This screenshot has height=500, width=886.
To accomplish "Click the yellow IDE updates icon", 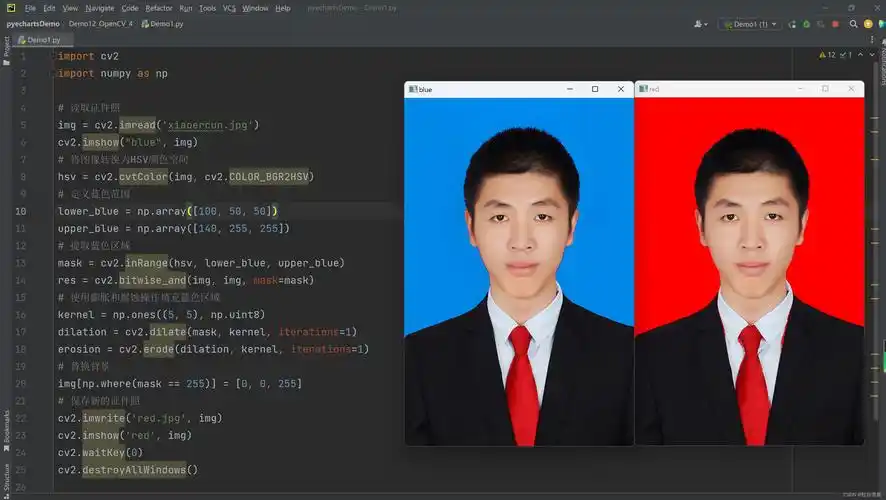I will click(x=868, y=24).
